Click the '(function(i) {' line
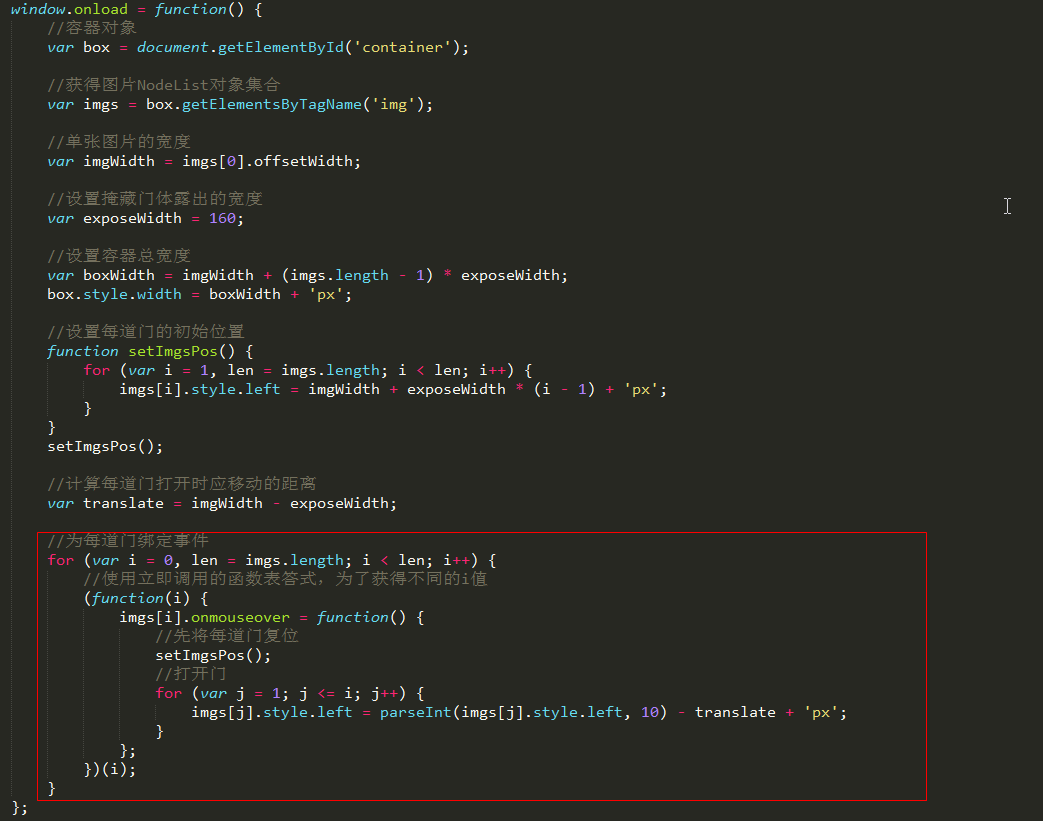The image size is (1043, 821). 146,598
